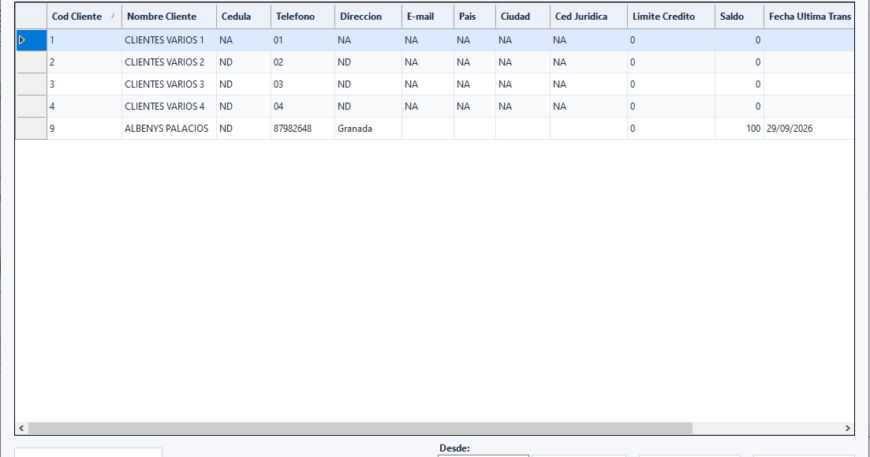The image size is (870, 457).
Task: Select row indicator arrow of CLIENTES VARIOS 1
Action: (x=22, y=40)
